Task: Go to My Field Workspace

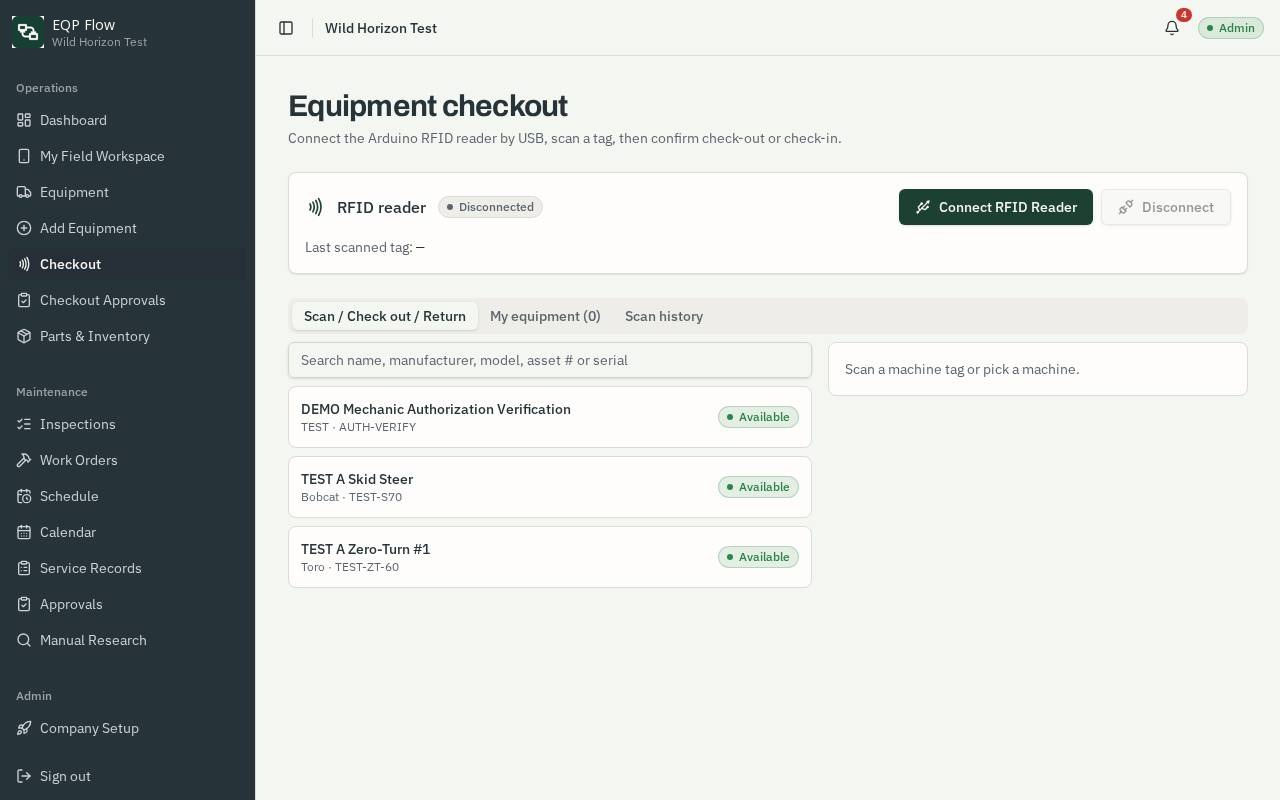Action: [127, 156]
